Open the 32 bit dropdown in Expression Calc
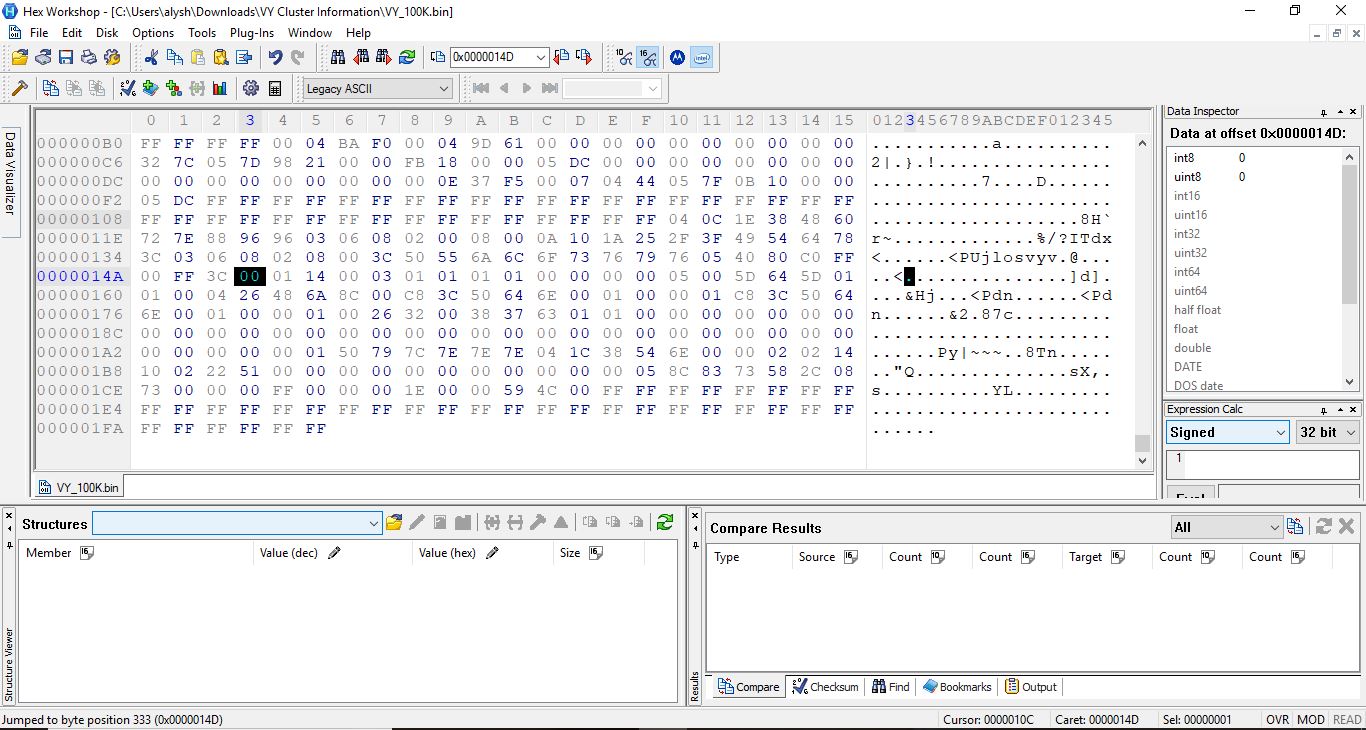1366x730 pixels. click(1351, 432)
